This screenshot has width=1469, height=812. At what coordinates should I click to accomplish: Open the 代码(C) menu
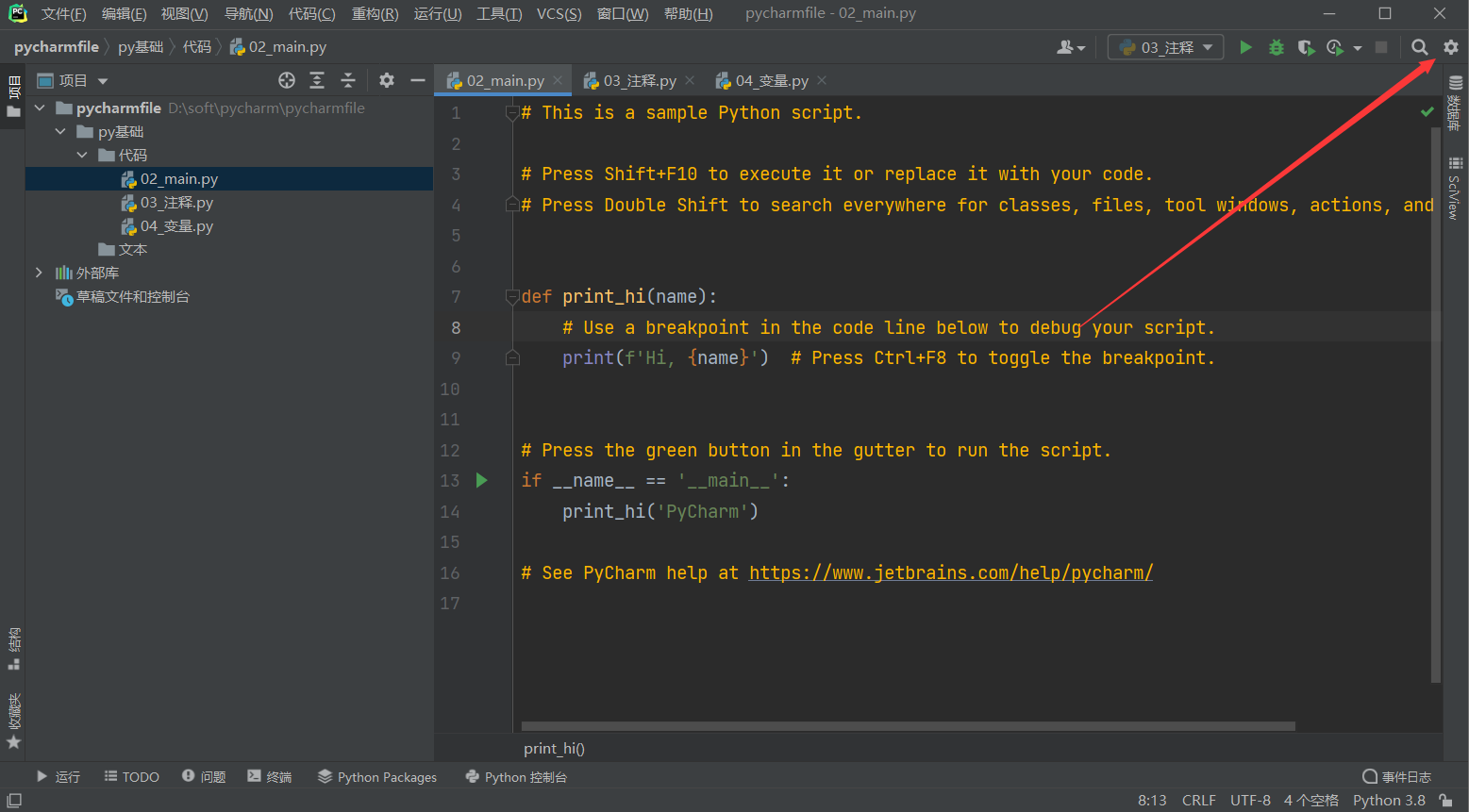click(311, 14)
